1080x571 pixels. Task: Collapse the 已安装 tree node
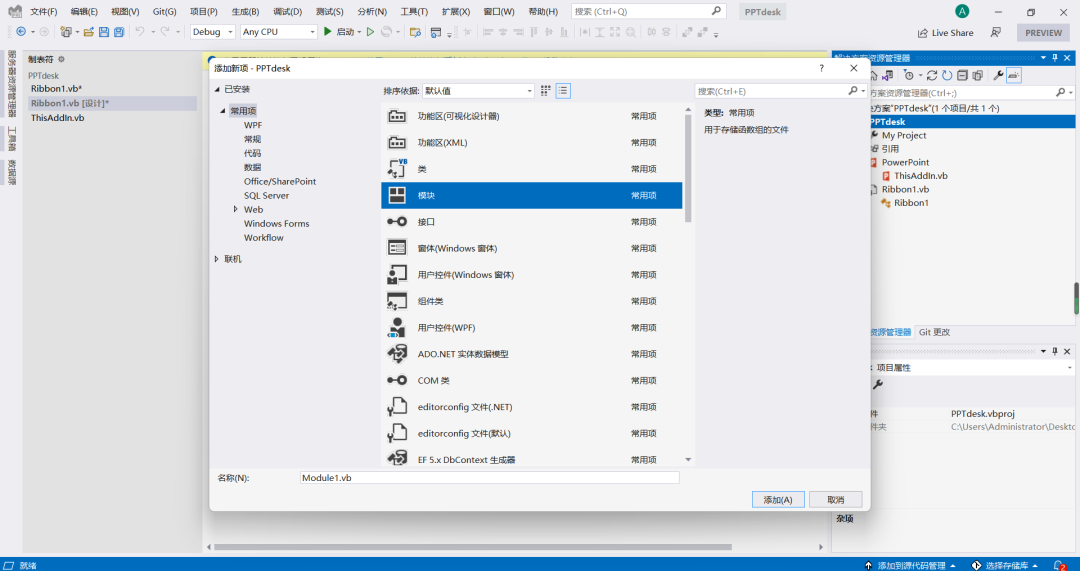(218, 89)
